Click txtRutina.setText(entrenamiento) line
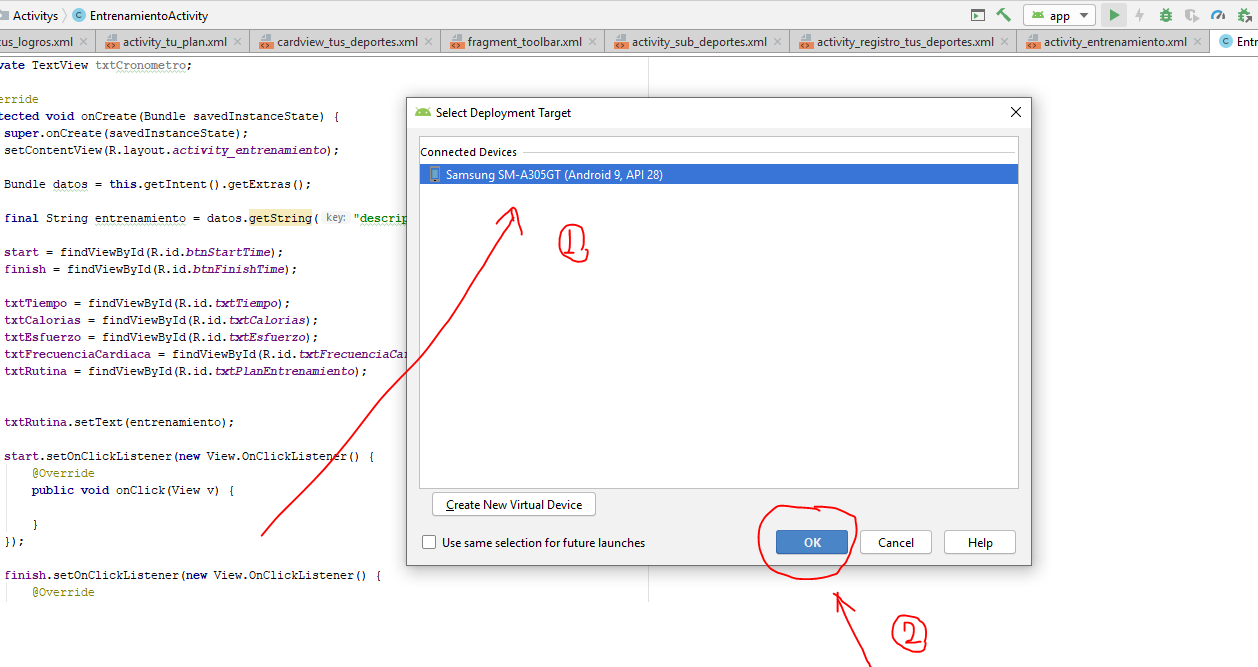Viewport: 1258px width, 667px height. [x=119, y=422]
